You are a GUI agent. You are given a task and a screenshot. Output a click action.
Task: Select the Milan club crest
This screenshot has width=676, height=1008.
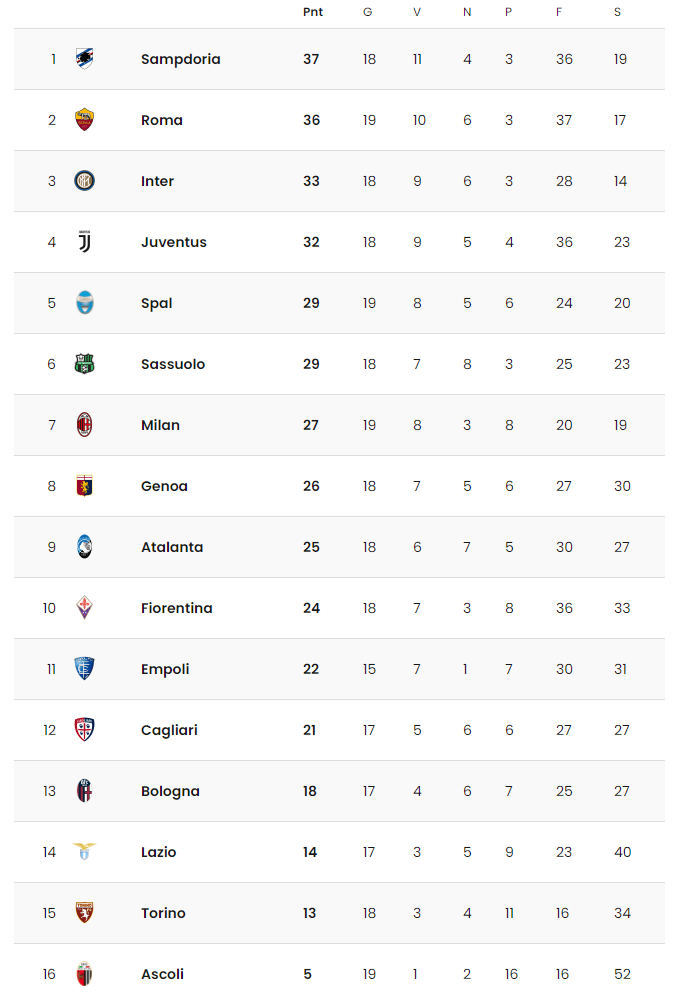pyautogui.click(x=84, y=425)
